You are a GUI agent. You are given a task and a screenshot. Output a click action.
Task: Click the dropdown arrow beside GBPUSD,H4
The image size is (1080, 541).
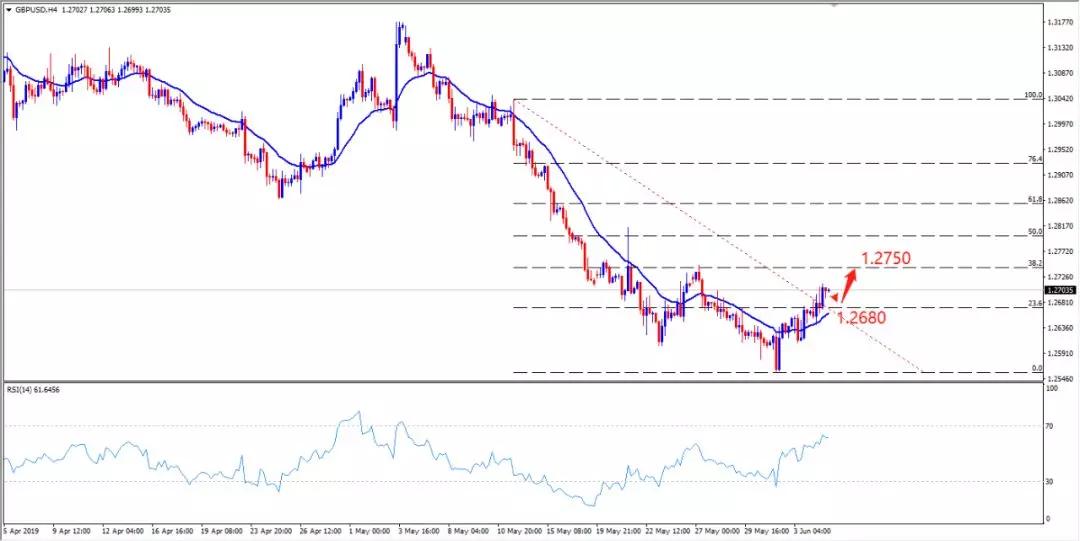[x=7, y=9]
